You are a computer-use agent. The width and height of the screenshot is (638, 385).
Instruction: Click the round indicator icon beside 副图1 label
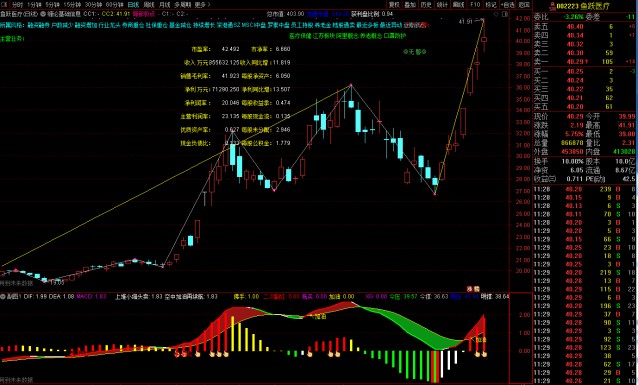(2, 297)
